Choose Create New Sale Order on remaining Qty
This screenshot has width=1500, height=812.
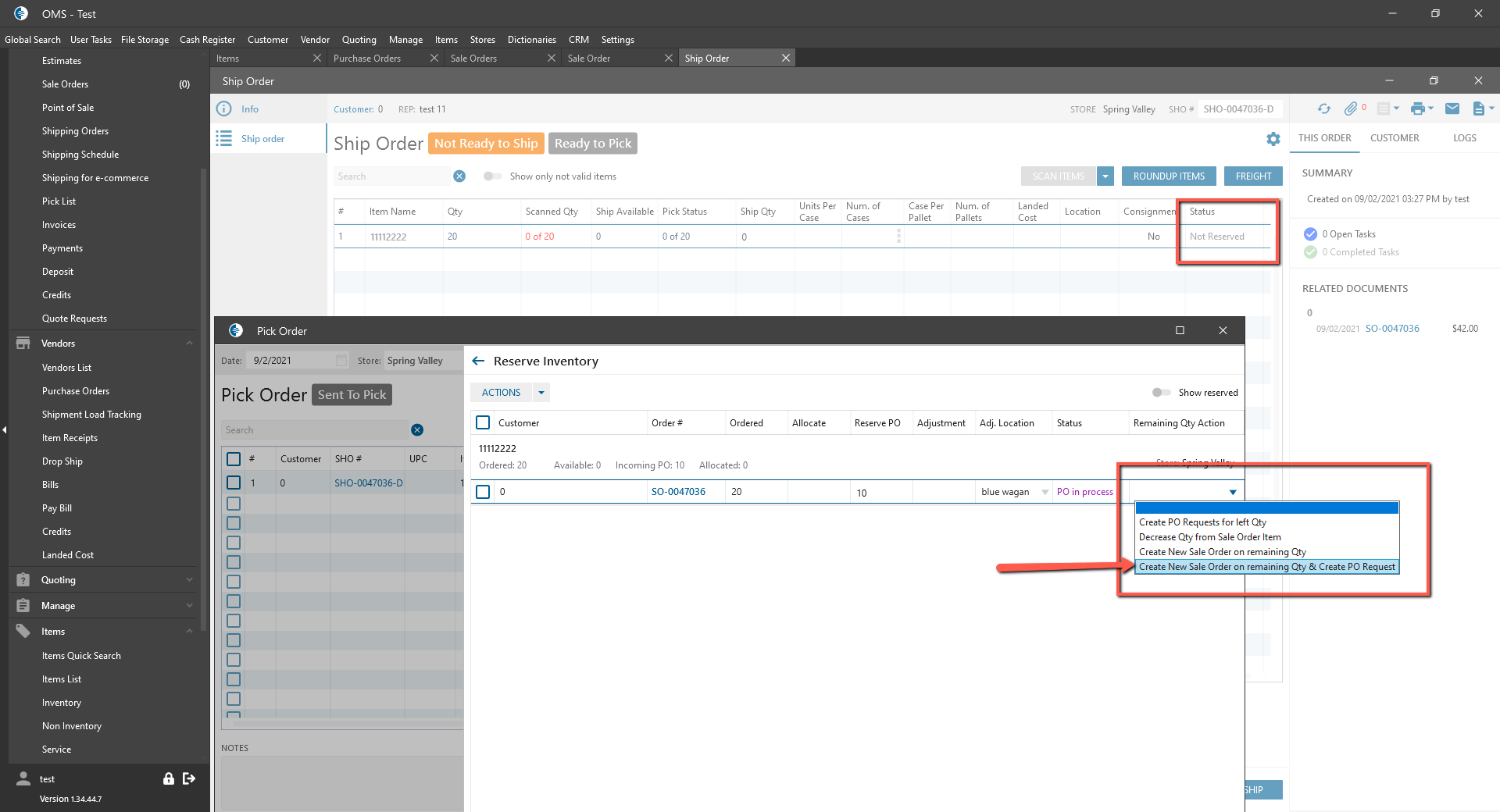(x=1266, y=552)
